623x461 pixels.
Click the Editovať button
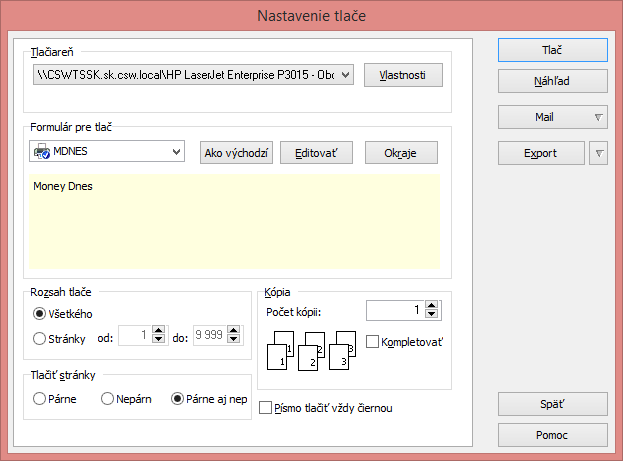tap(316, 153)
